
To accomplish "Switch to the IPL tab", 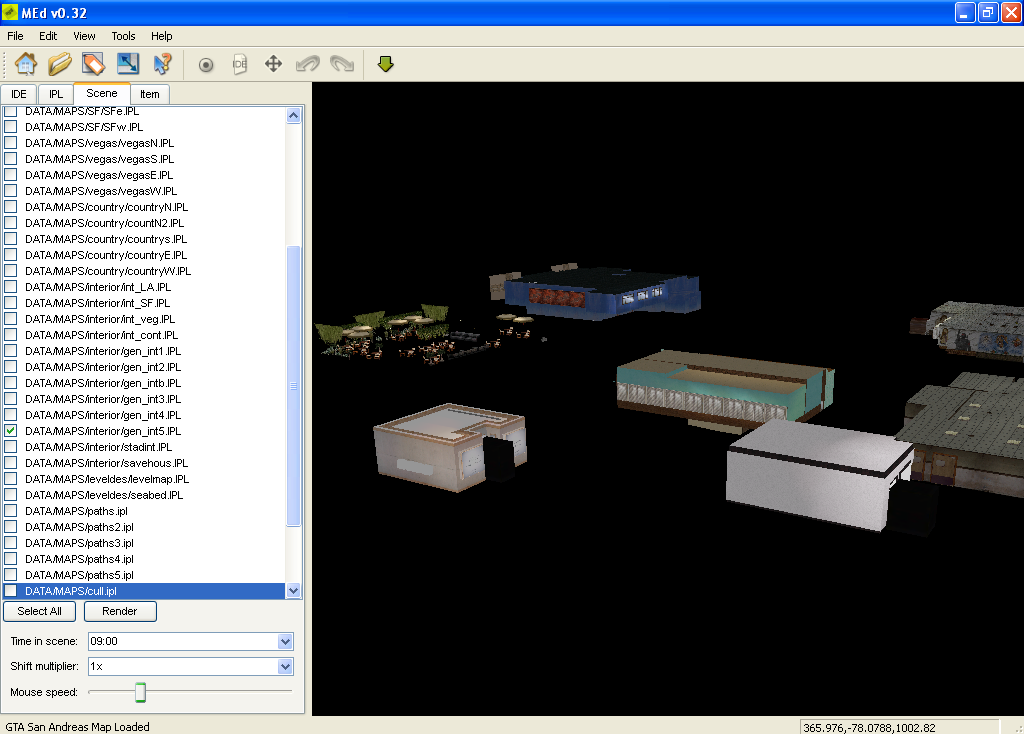I will point(56,94).
